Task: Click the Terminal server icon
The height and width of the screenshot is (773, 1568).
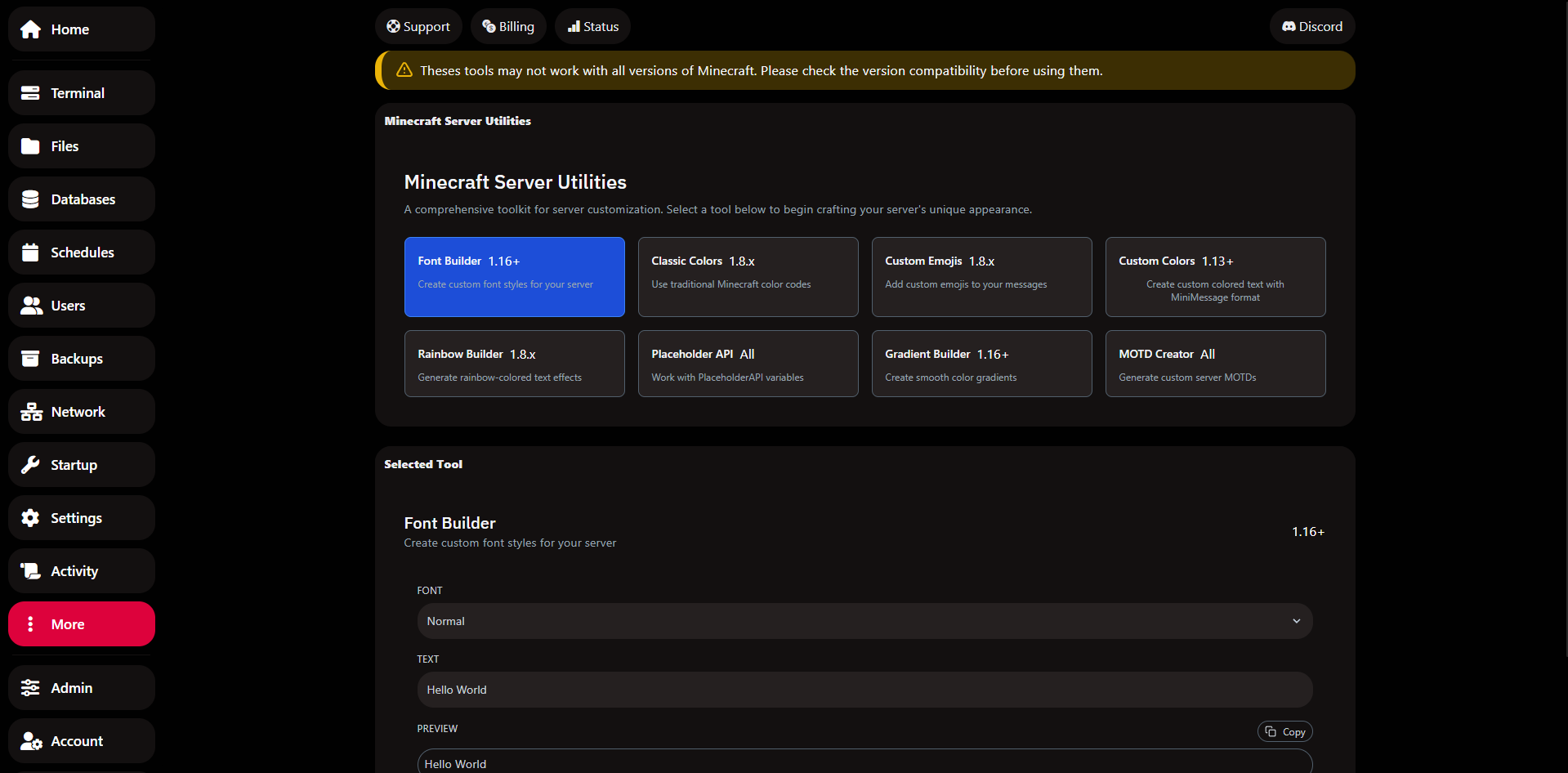Action: (x=30, y=93)
